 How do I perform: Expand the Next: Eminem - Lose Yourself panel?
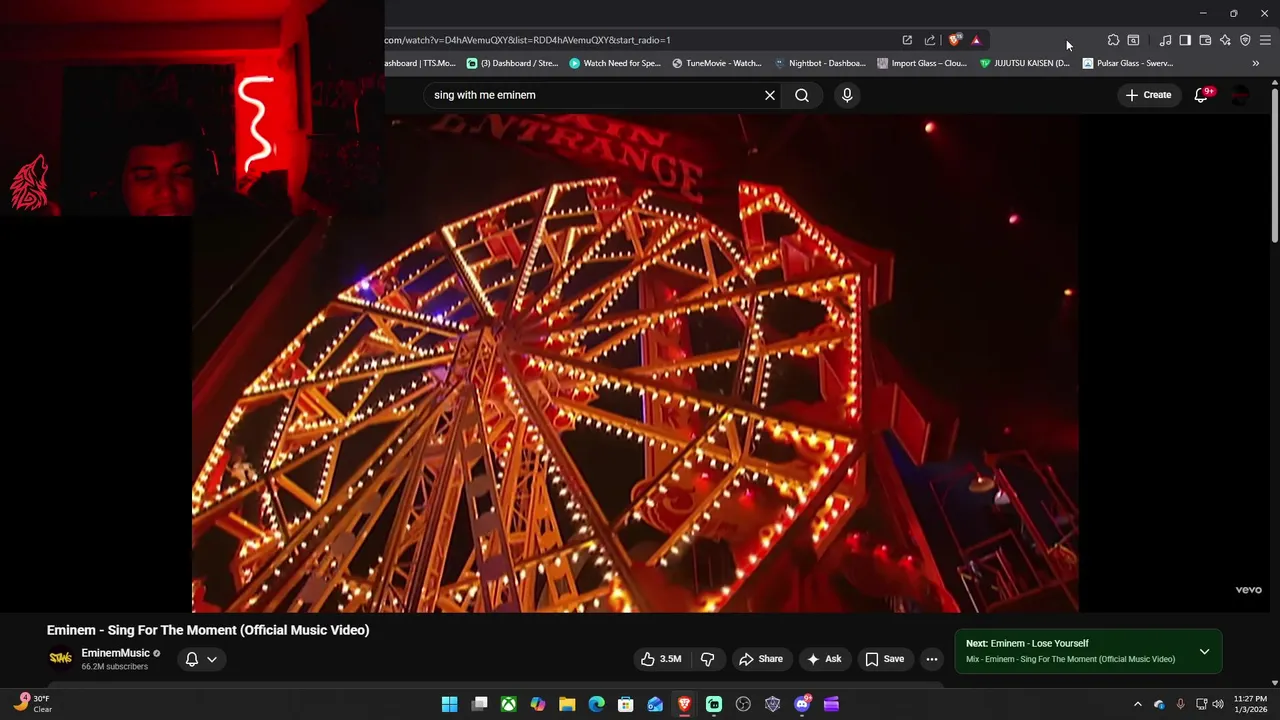(x=1204, y=651)
